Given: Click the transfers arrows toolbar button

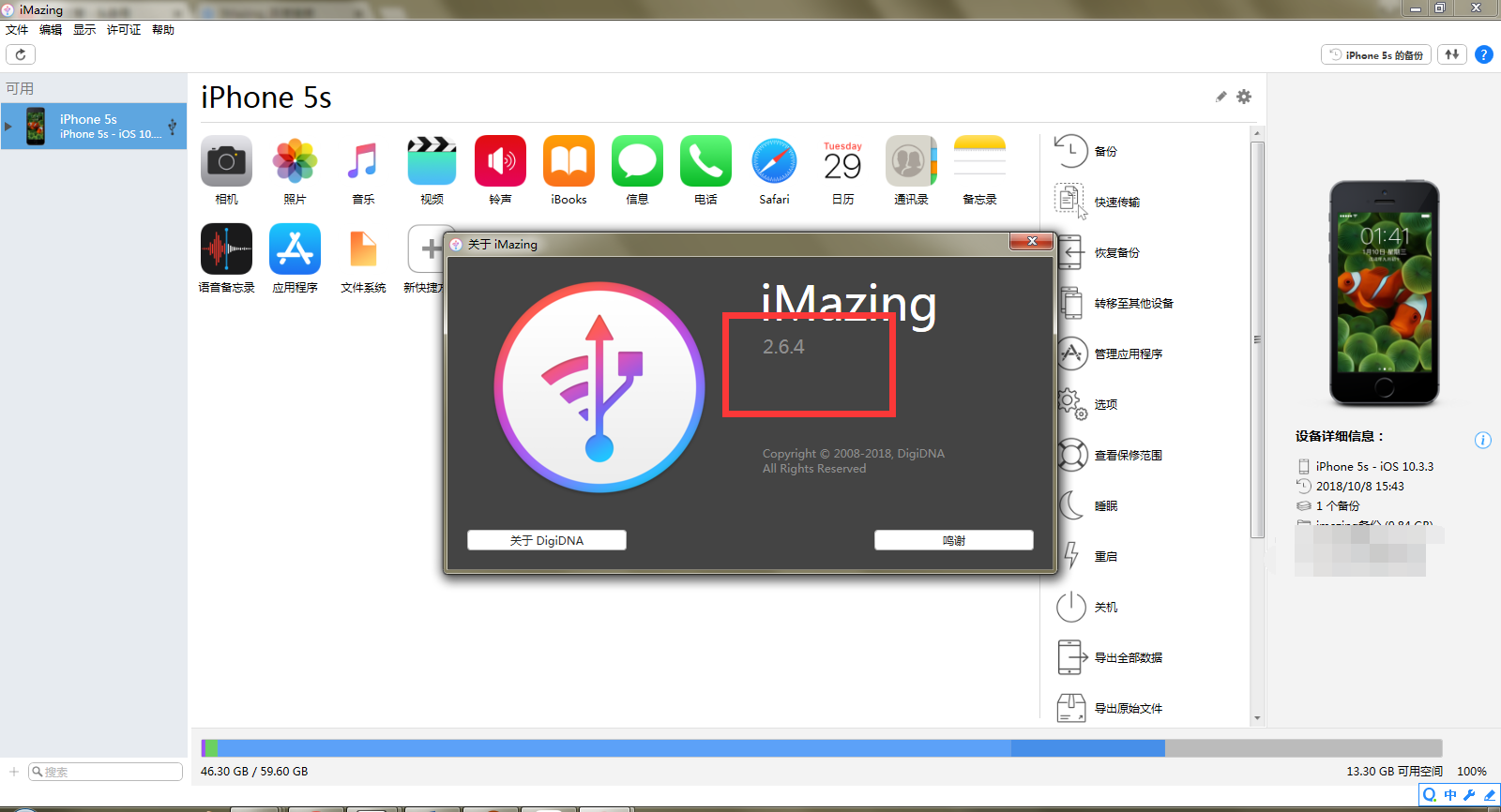Looking at the screenshot, I should (x=1451, y=54).
